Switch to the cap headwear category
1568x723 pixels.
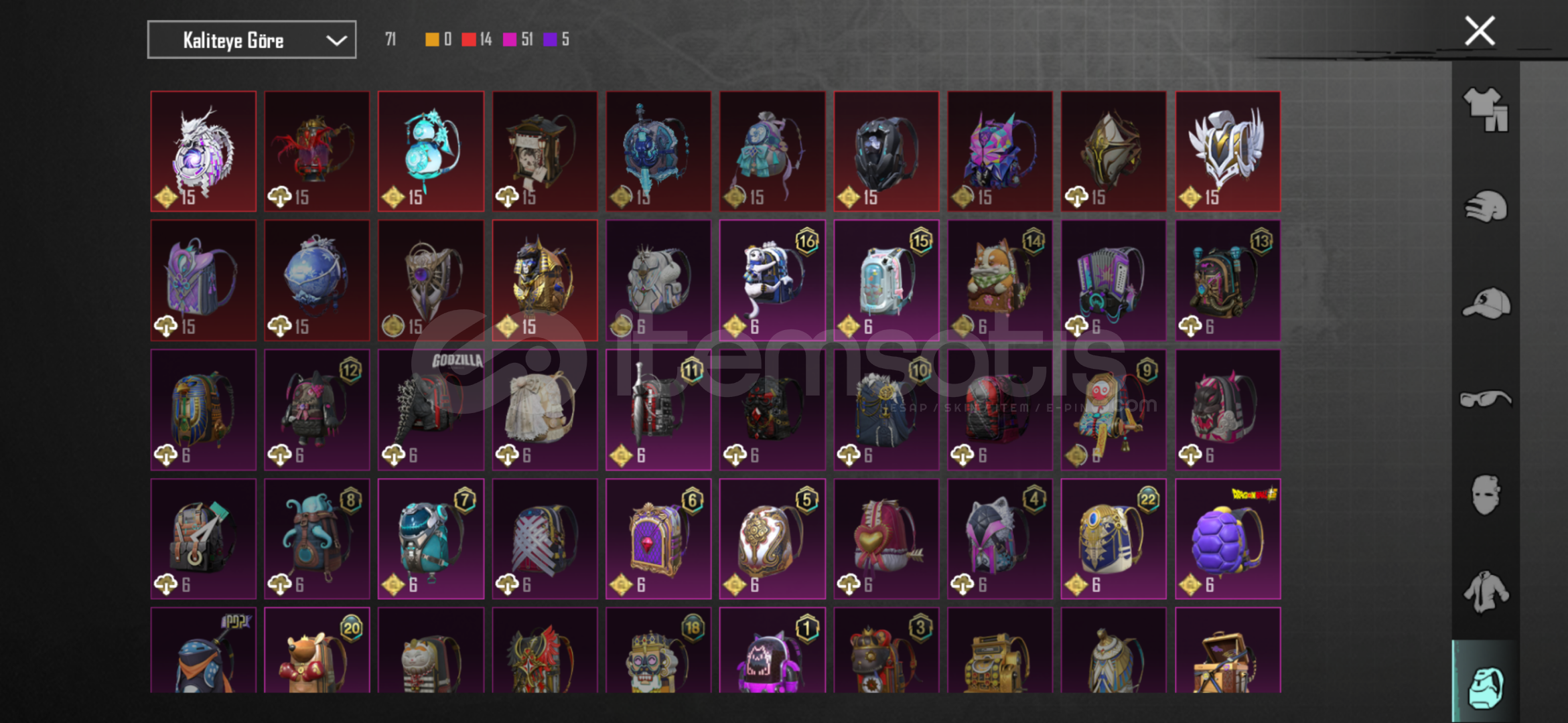pos(1486,303)
